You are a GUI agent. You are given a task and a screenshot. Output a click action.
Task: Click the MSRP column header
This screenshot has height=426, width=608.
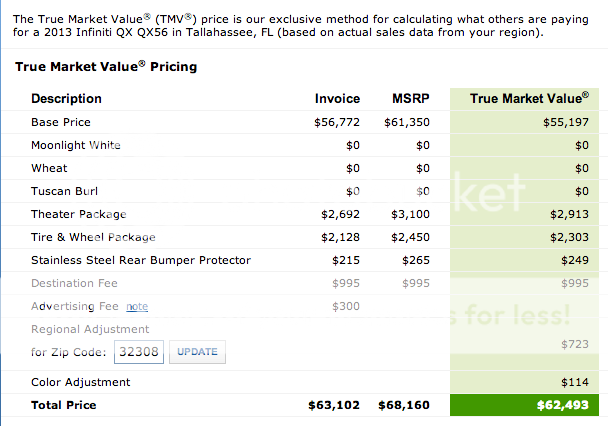[411, 99]
